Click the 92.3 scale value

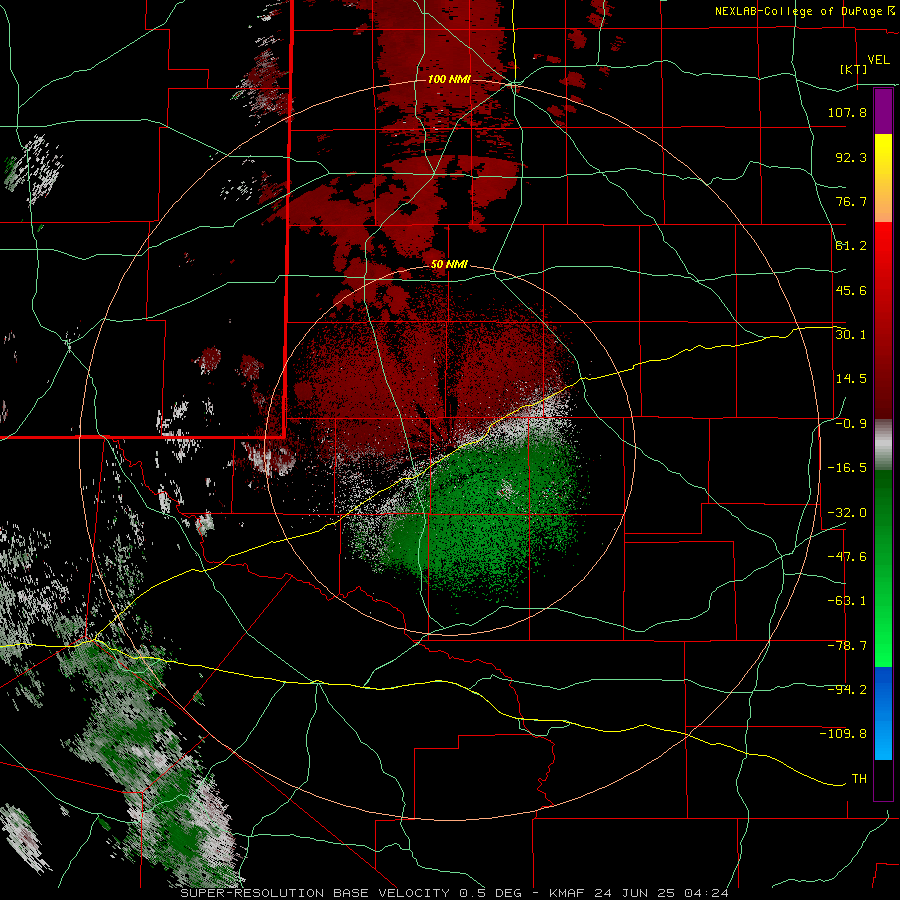point(851,157)
